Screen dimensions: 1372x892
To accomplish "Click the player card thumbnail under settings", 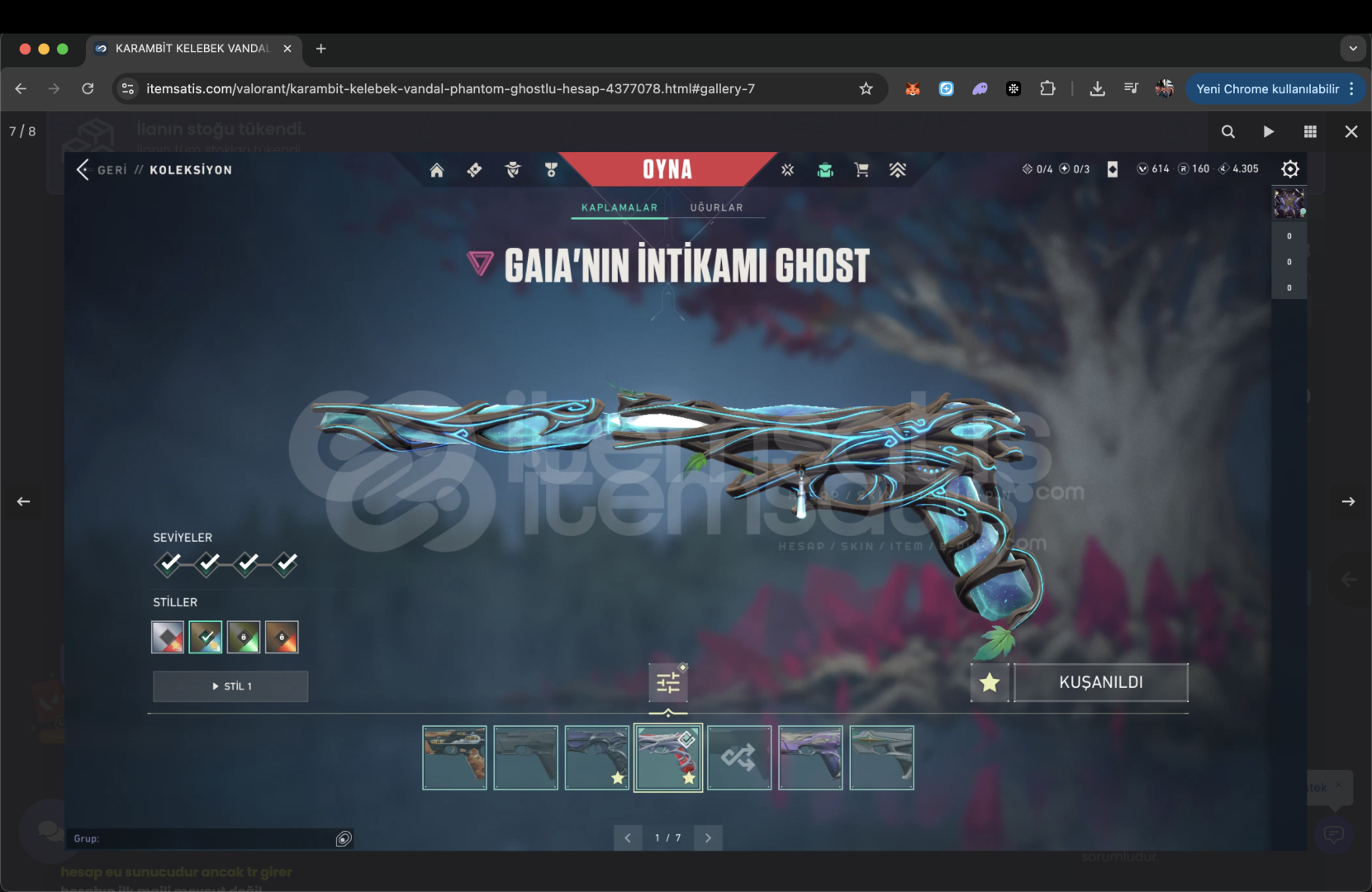I will pyautogui.click(x=1289, y=202).
